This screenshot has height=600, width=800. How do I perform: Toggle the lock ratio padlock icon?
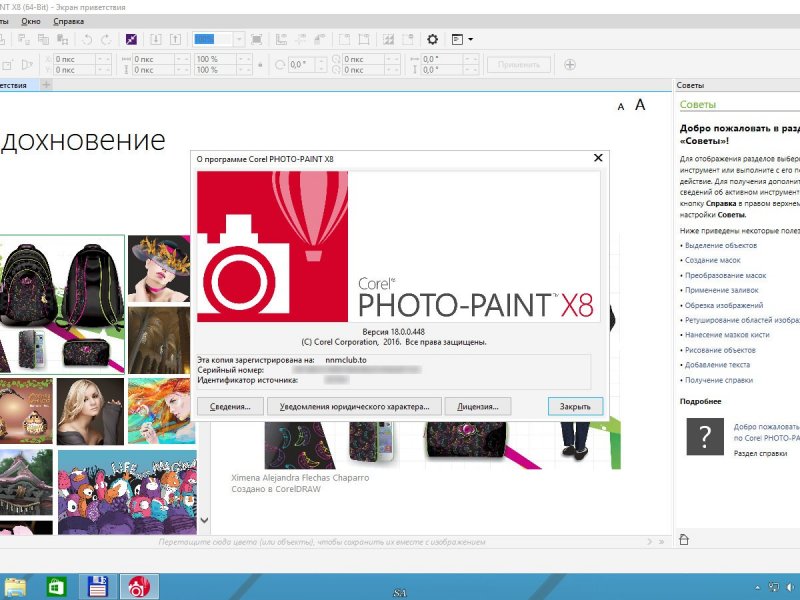pyautogui.click(x=260, y=65)
